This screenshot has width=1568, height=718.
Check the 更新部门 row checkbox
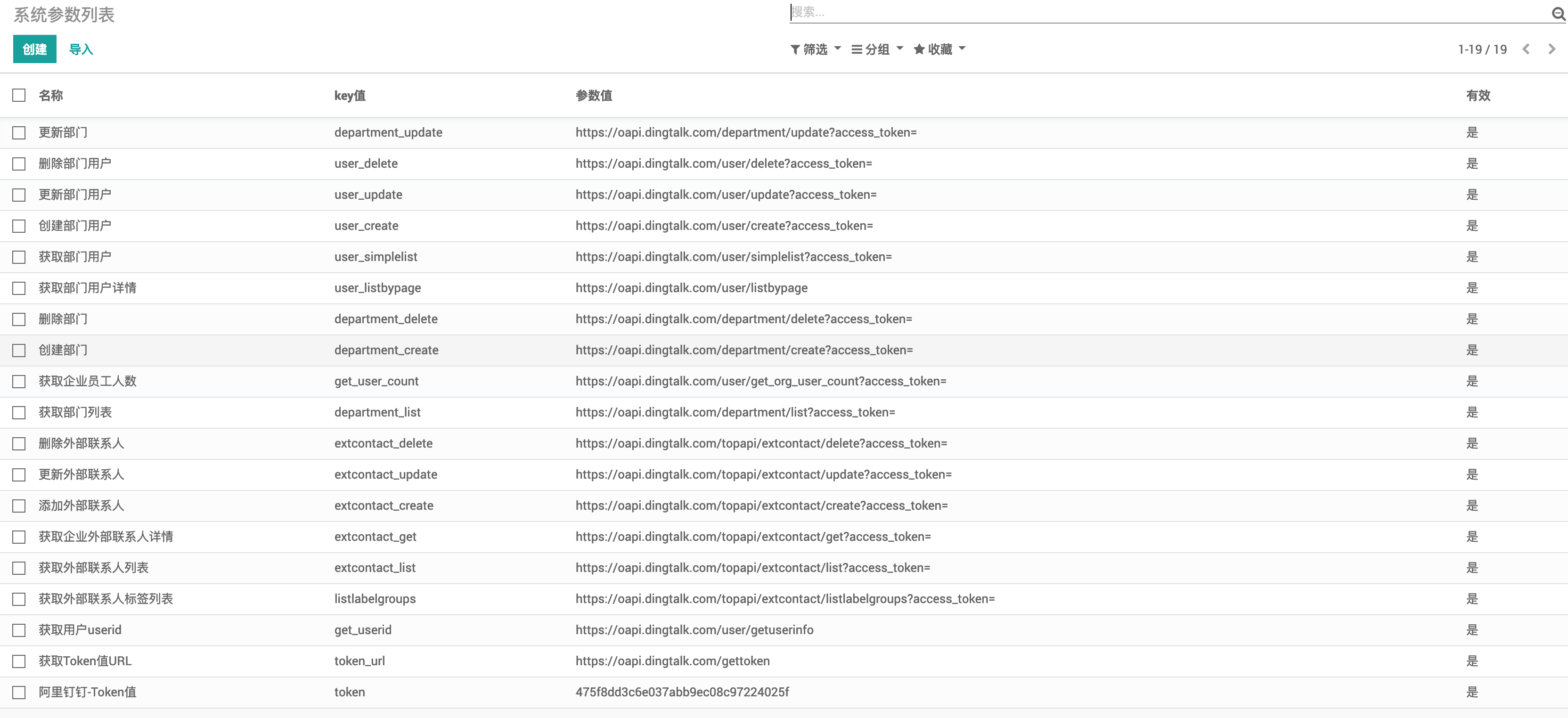click(19, 133)
